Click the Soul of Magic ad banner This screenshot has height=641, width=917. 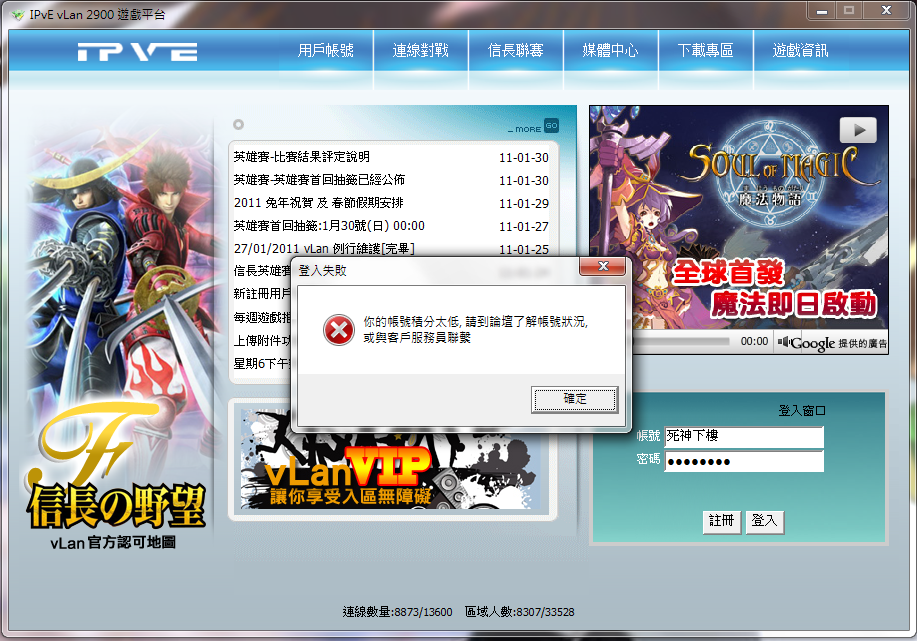tap(739, 216)
